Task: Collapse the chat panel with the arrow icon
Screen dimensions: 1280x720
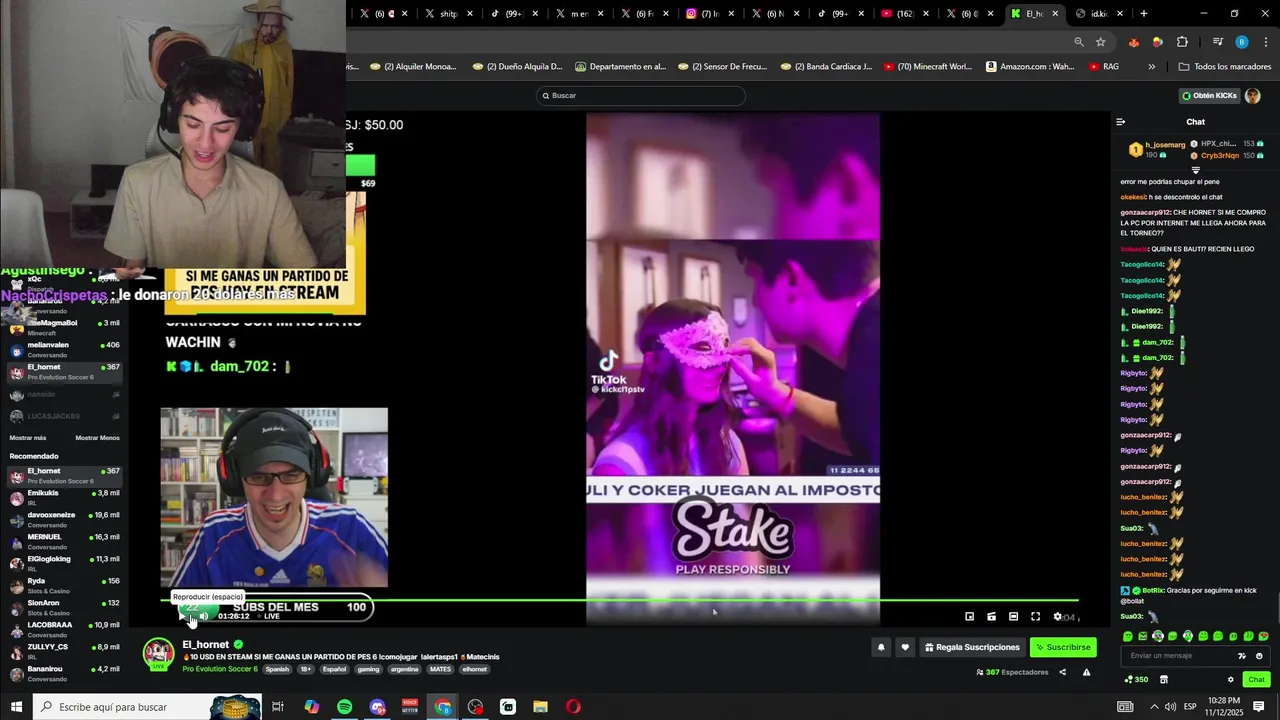Action: coord(1121,122)
